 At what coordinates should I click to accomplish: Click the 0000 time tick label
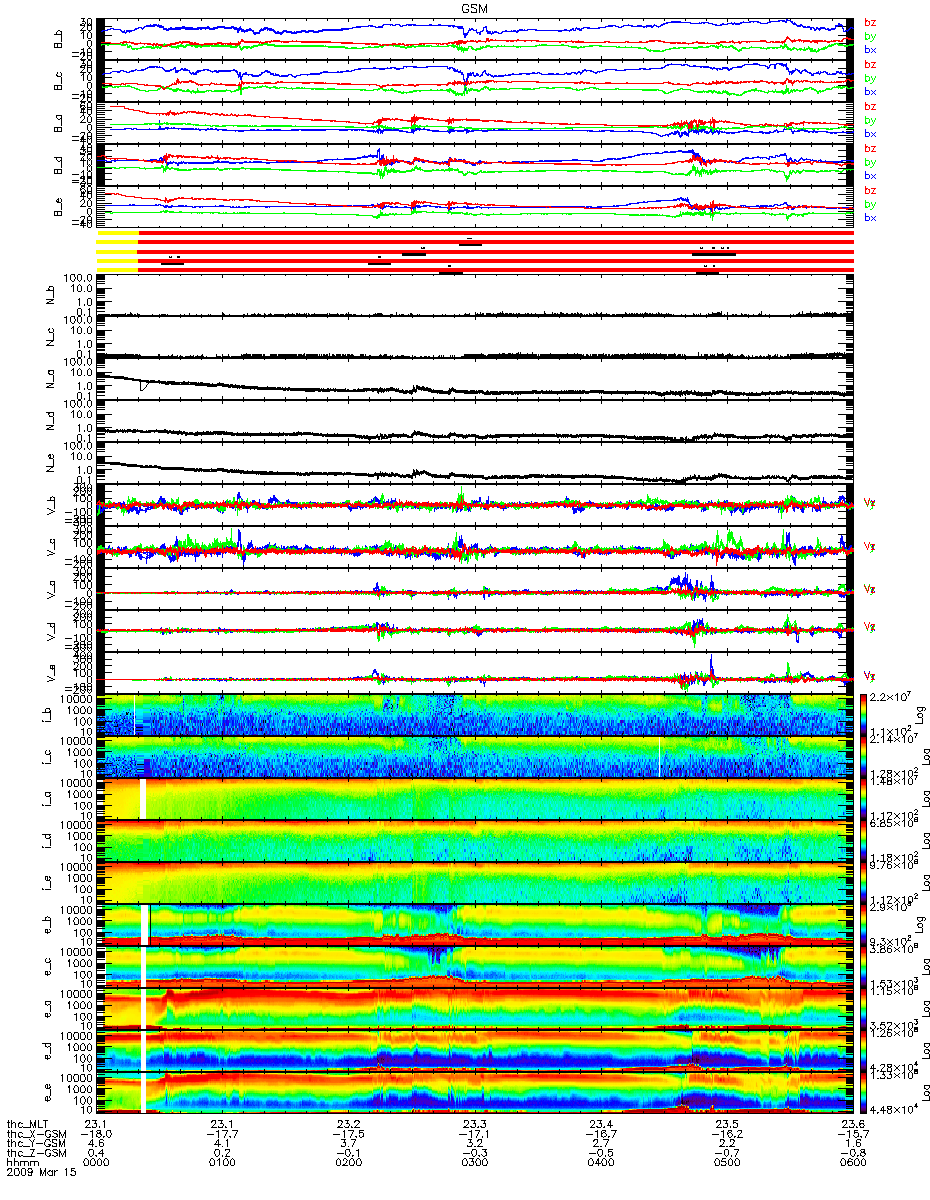[x=95, y=1164]
